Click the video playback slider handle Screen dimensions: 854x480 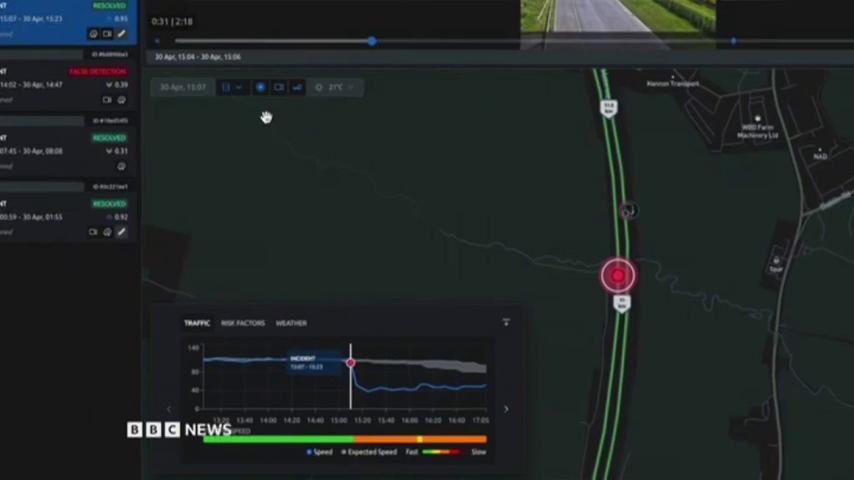(372, 41)
